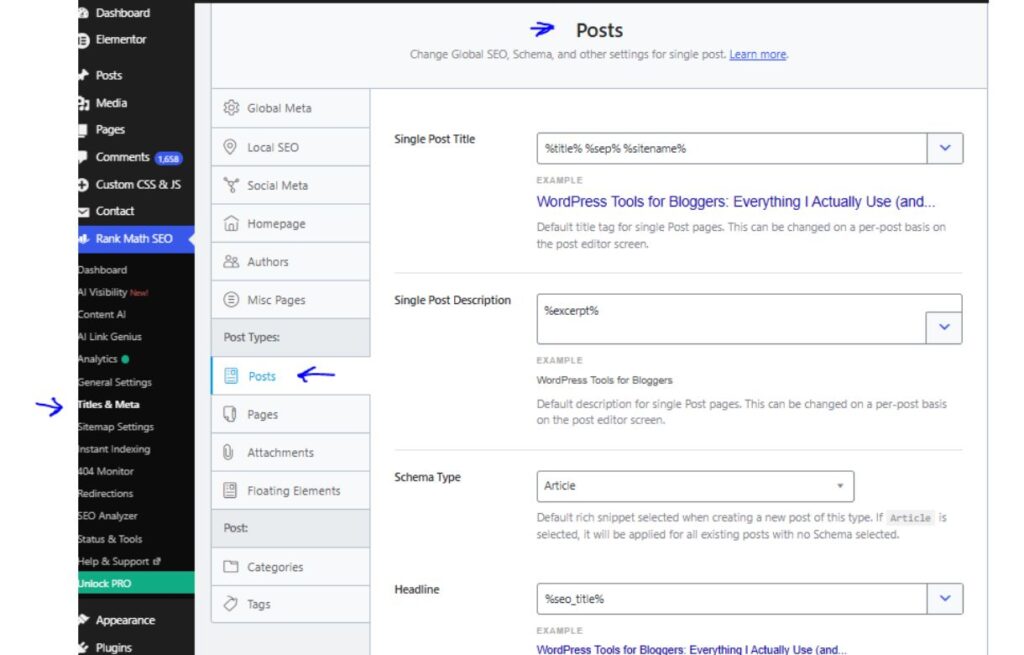The width and height of the screenshot is (1024, 655).
Task: Open Sitemap Settings submenu item
Action: click(x=116, y=426)
